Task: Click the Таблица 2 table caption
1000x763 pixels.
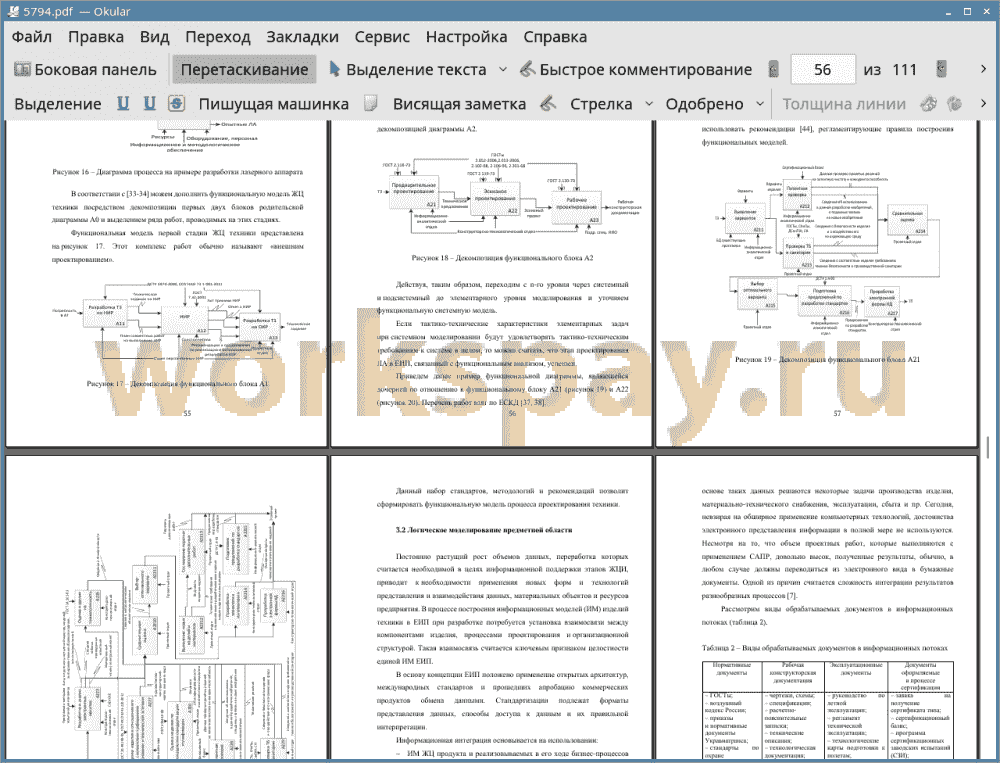Action: point(825,648)
